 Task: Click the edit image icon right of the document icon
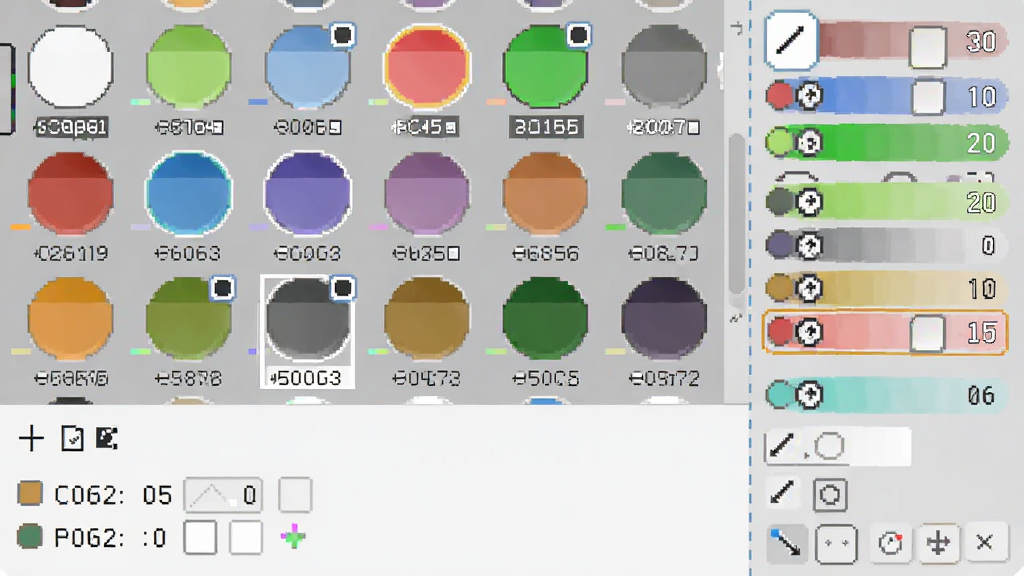click(x=106, y=438)
